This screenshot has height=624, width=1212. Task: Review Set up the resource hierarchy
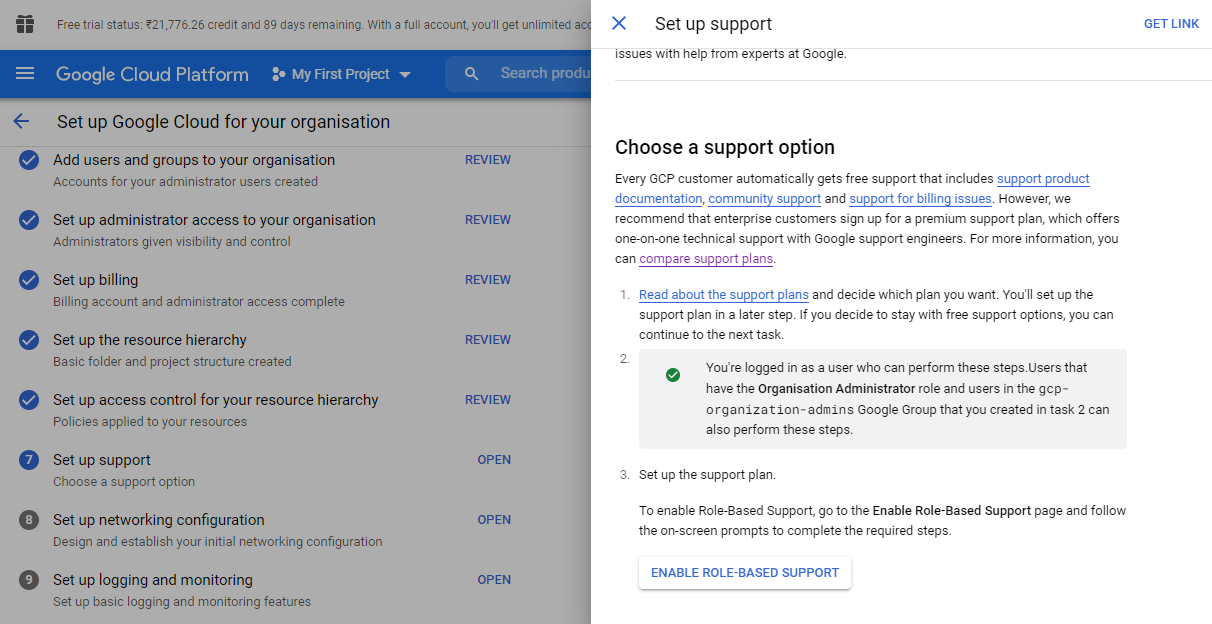tap(488, 340)
